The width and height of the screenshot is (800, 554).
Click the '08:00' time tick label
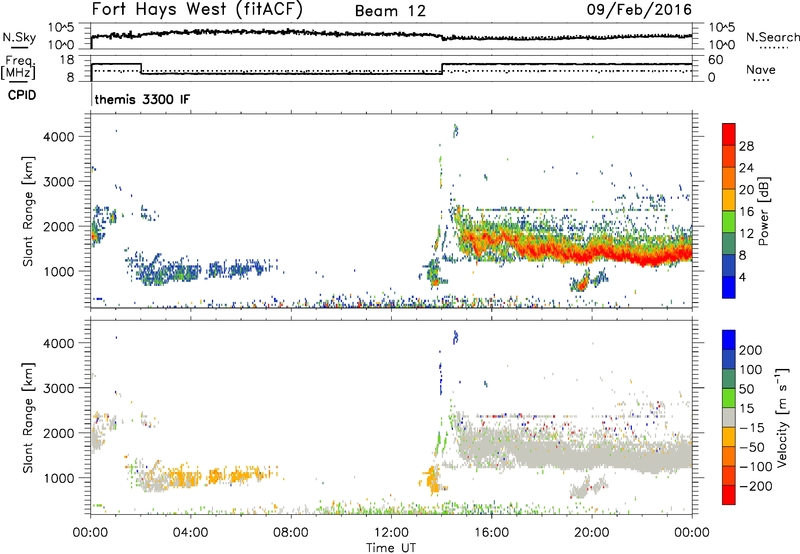[291, 533]
